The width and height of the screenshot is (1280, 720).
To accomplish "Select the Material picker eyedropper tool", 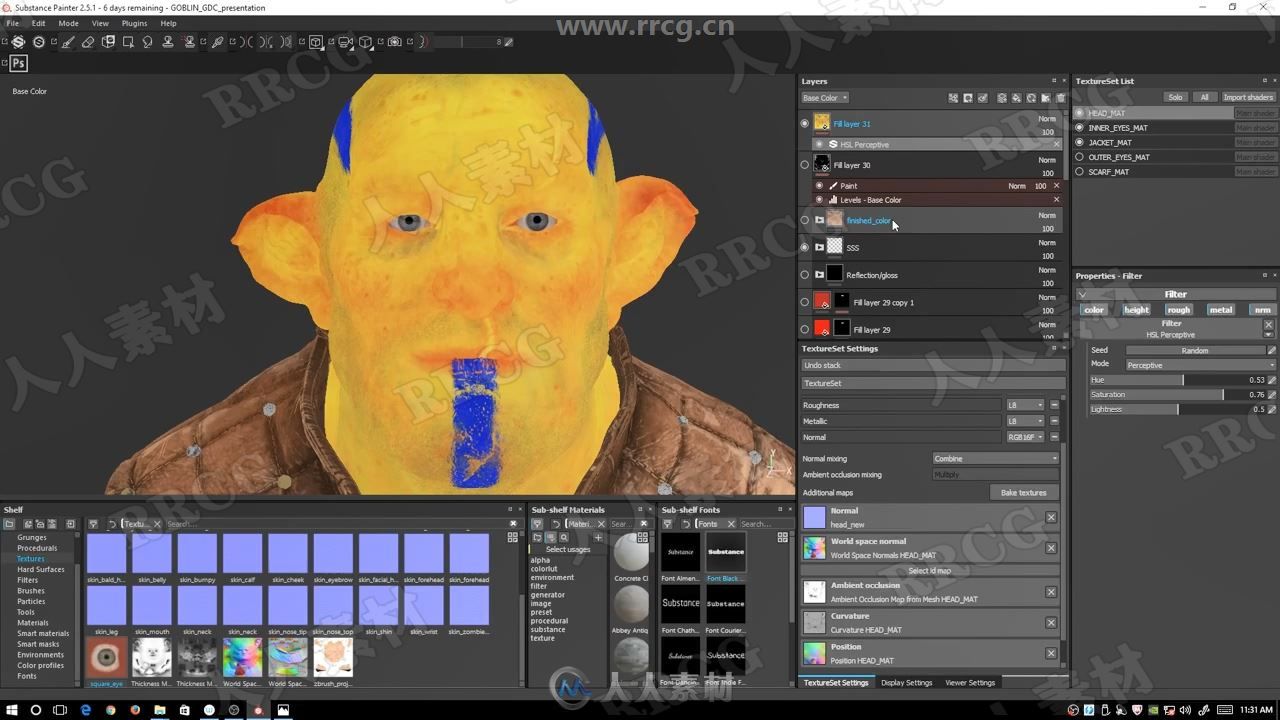I will pos(217,42).
